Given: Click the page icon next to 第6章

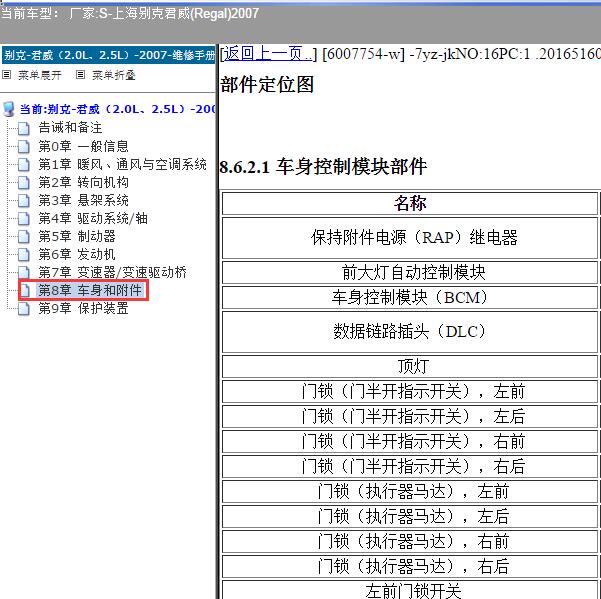Looking at the screenshot, I should point(24,254).
